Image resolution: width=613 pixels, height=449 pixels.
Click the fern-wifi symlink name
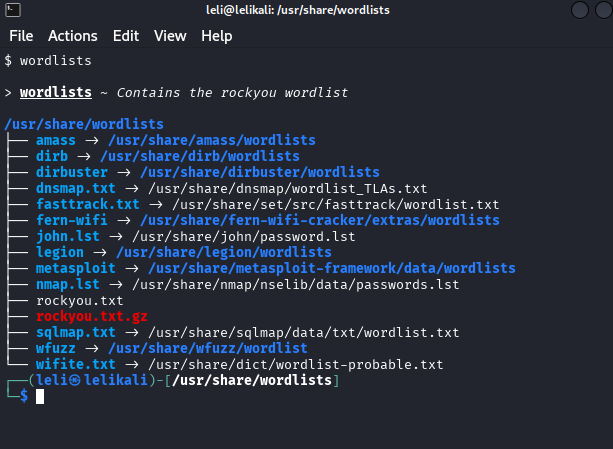pyautogui.click(x=72, y=220)
